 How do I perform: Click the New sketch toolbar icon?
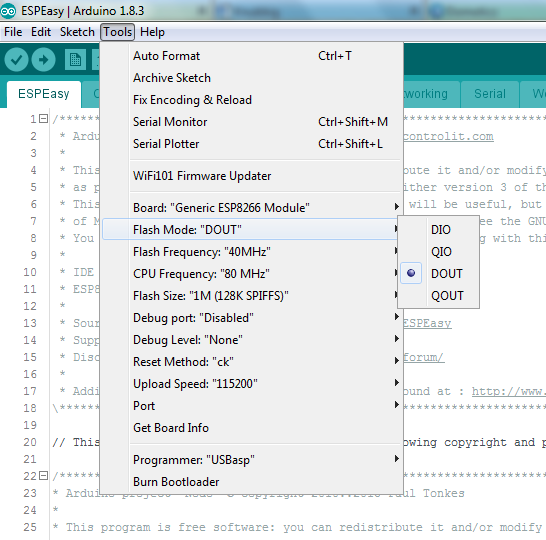pyautogui.click(x=75, y=60)
